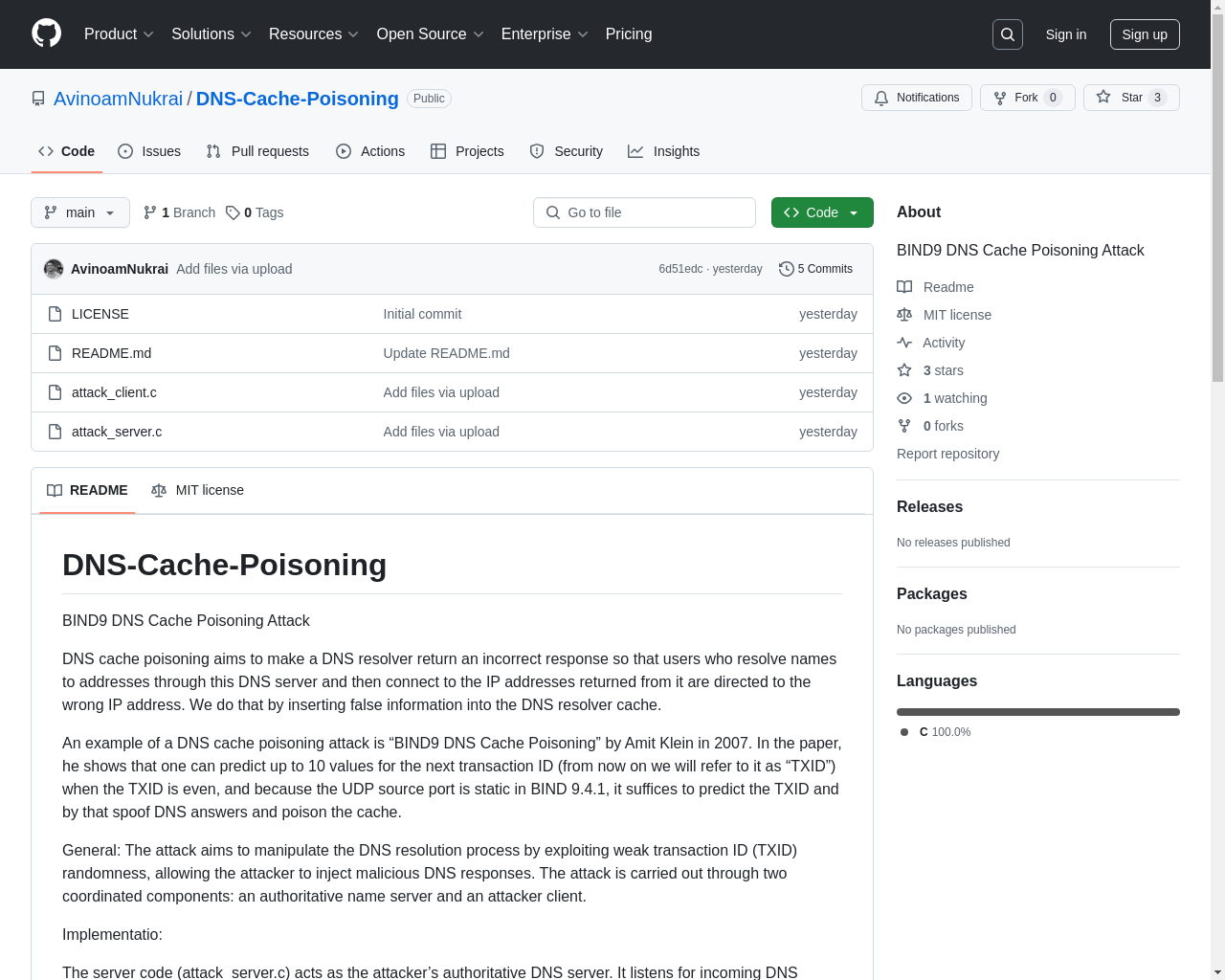The image size is (1225, 980).
Task: Open commit hash 6d51edc
Action: 680,269
